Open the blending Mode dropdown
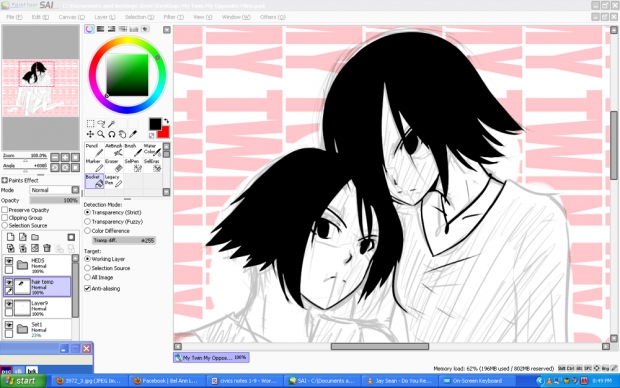The width and height of the screenshot is (620, 388). click(x=75, y=190)
